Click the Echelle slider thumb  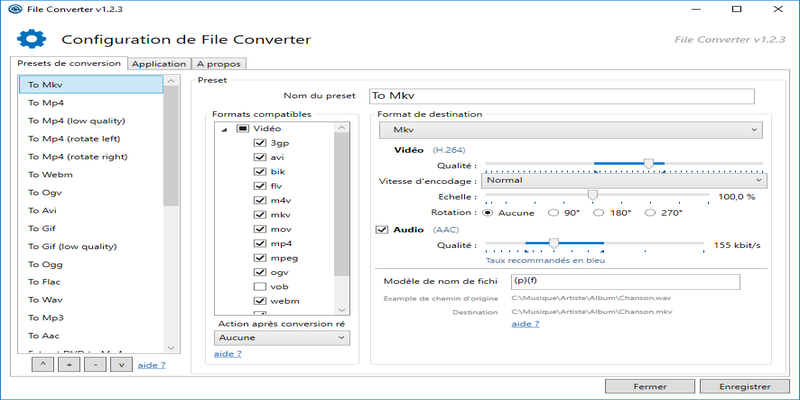(592, 195)
